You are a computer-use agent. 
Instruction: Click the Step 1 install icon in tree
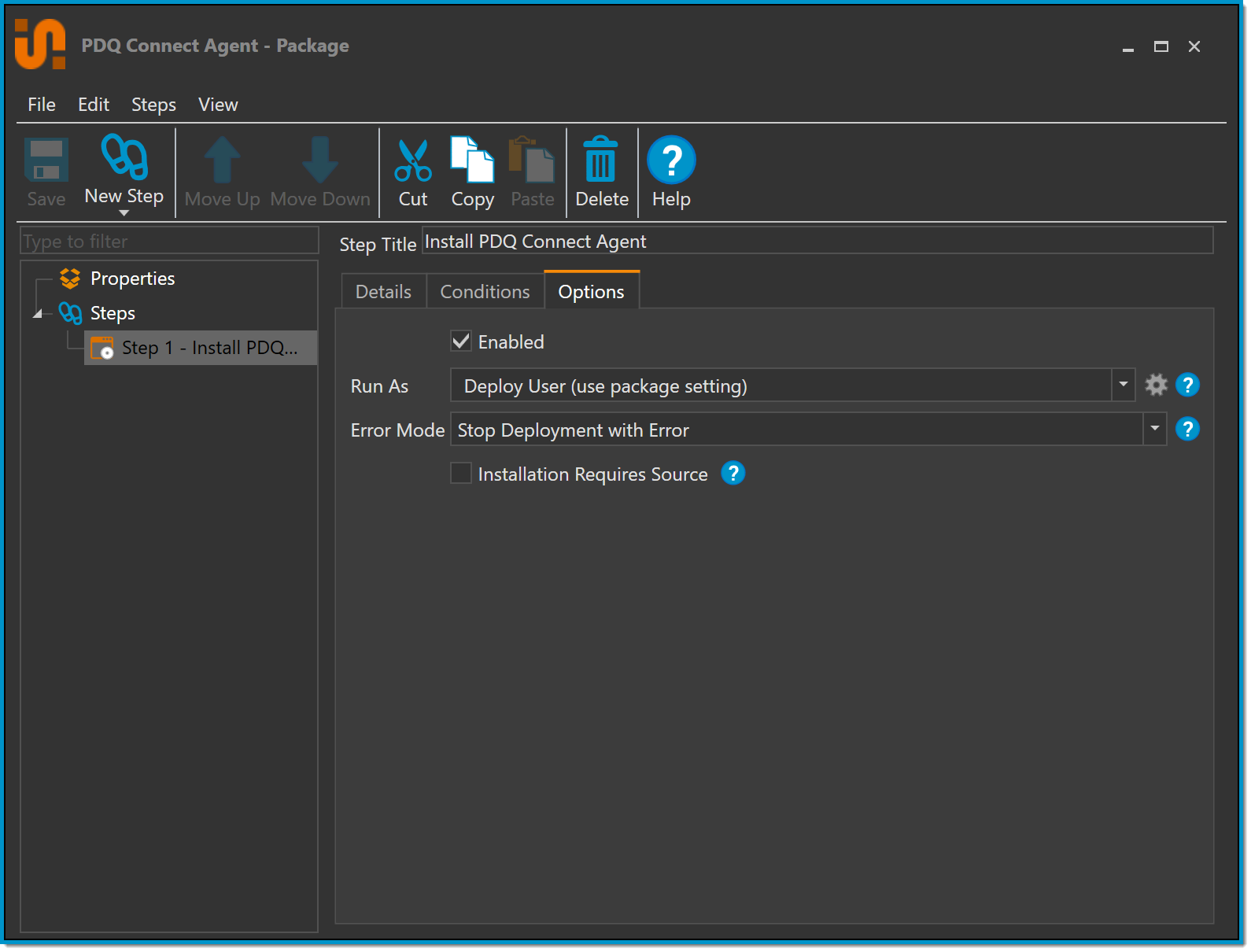coord(102,348)
